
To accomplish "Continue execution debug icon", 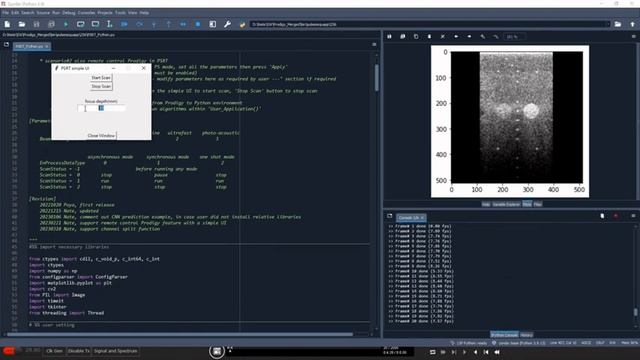I will tap(183, 24).
